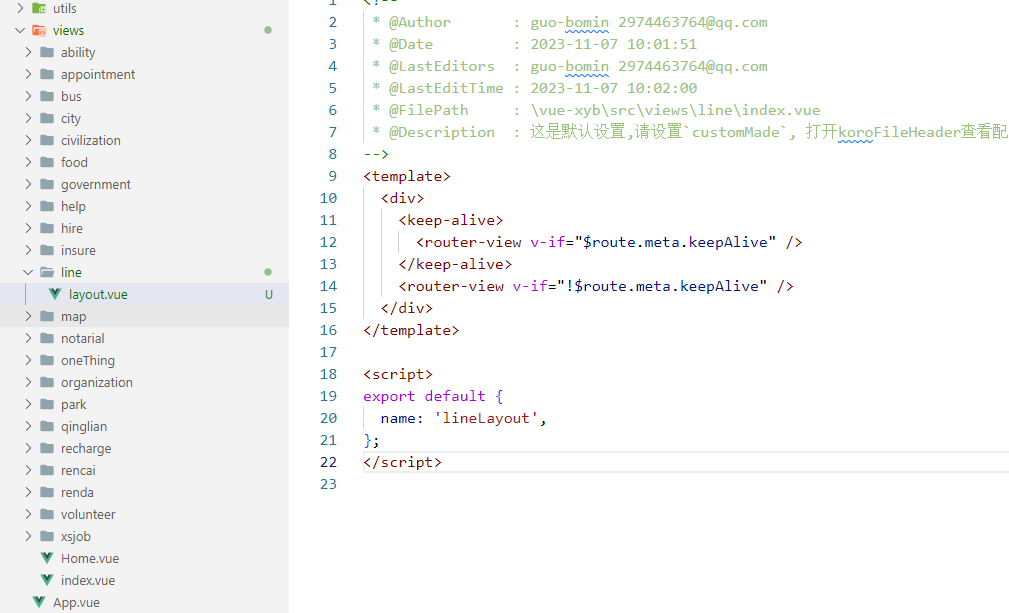The height and width of the screenshot is (613, 1009).
Task: Expand the appointment folder chevron
Action: pyautogui.click(x=28, y=74)
